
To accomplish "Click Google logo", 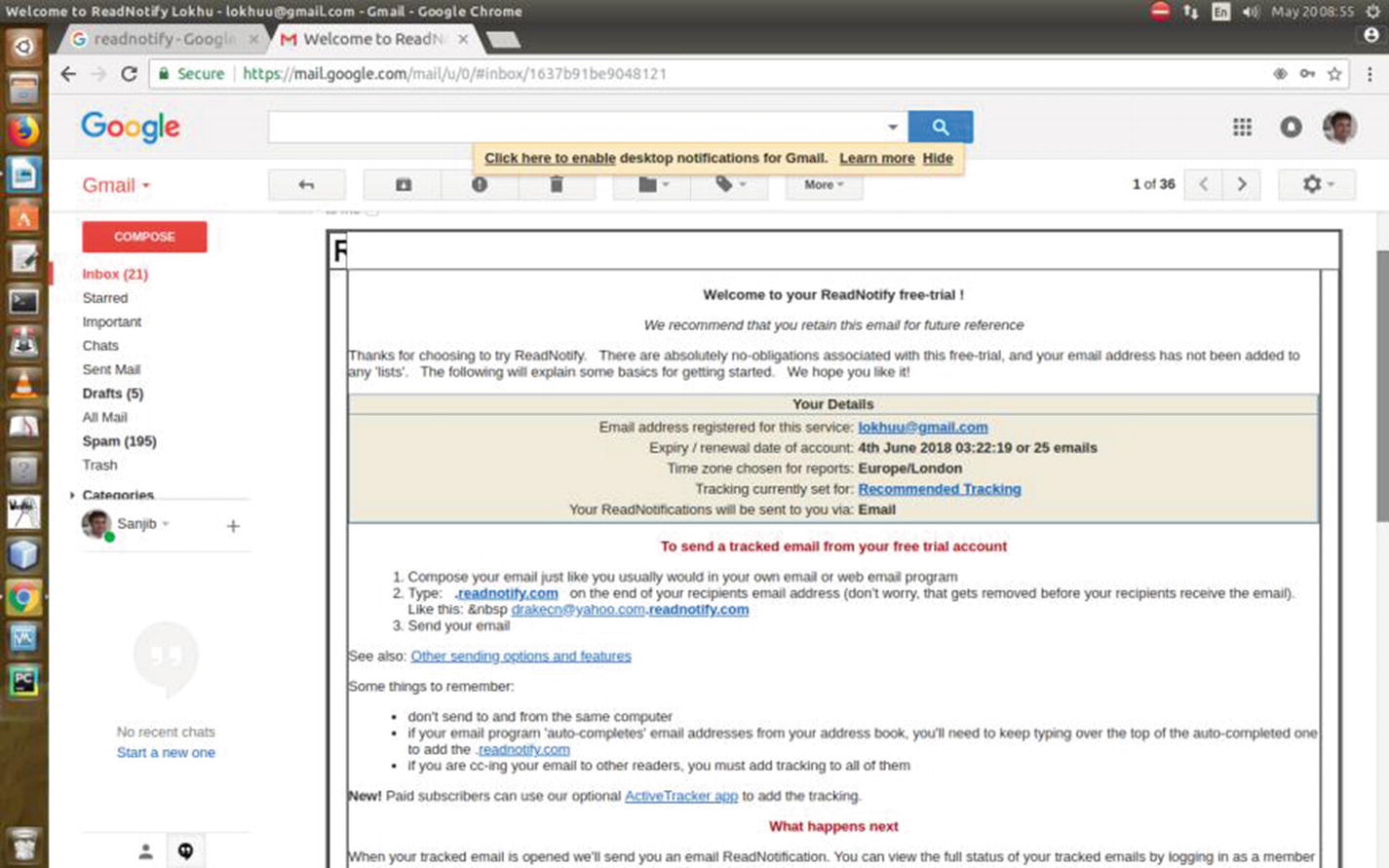I will 130,127.
